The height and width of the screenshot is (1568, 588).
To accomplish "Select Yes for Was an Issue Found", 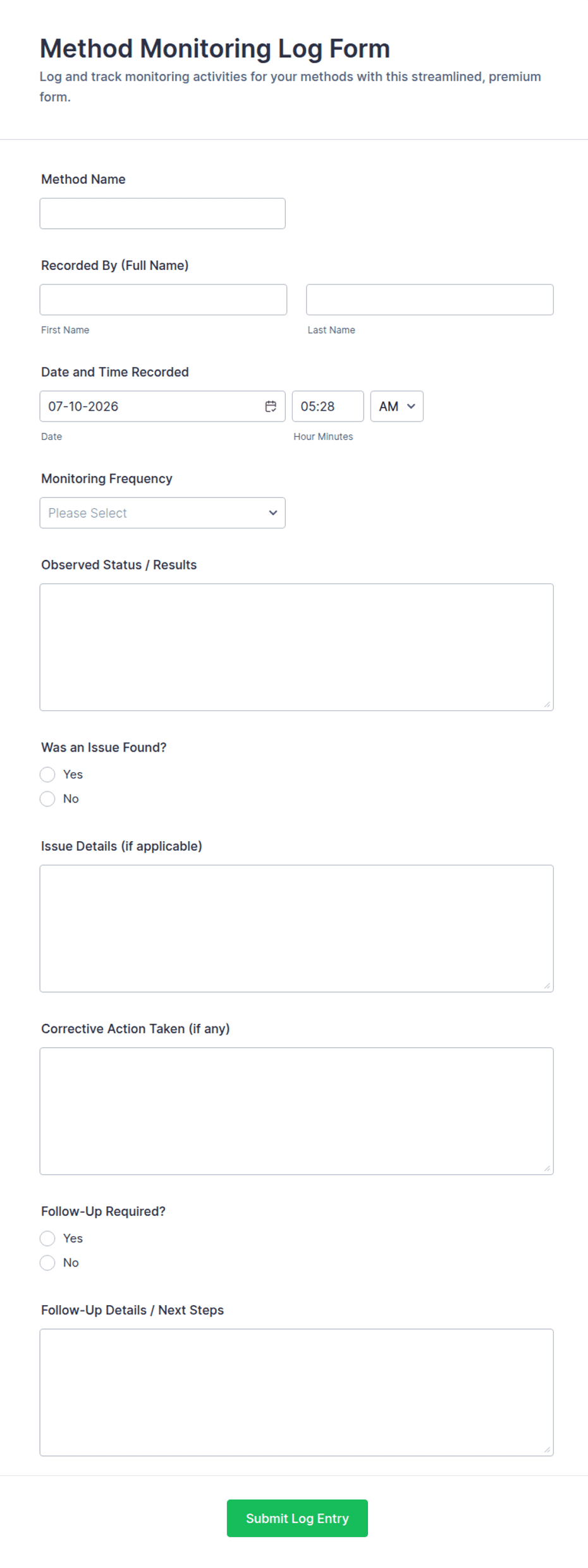I will (47, 775).
